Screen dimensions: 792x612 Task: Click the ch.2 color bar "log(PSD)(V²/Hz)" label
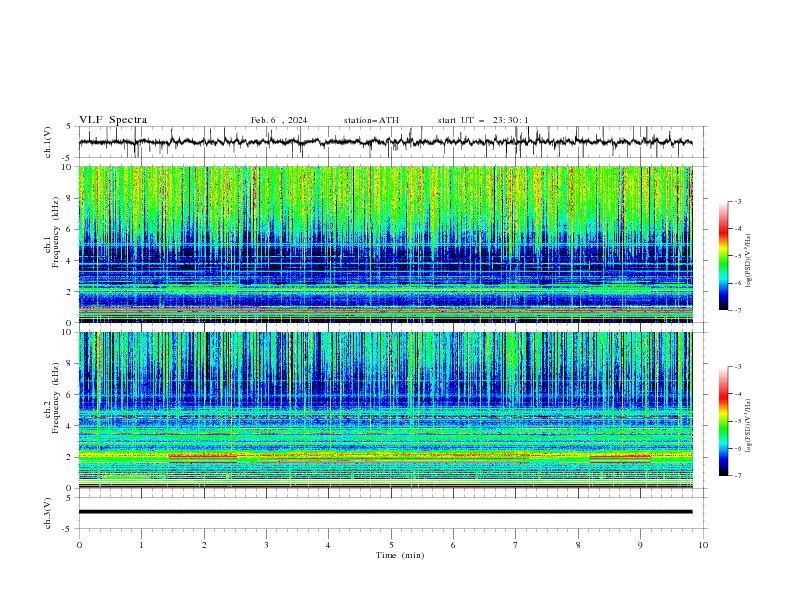click(x=749, y=426)
